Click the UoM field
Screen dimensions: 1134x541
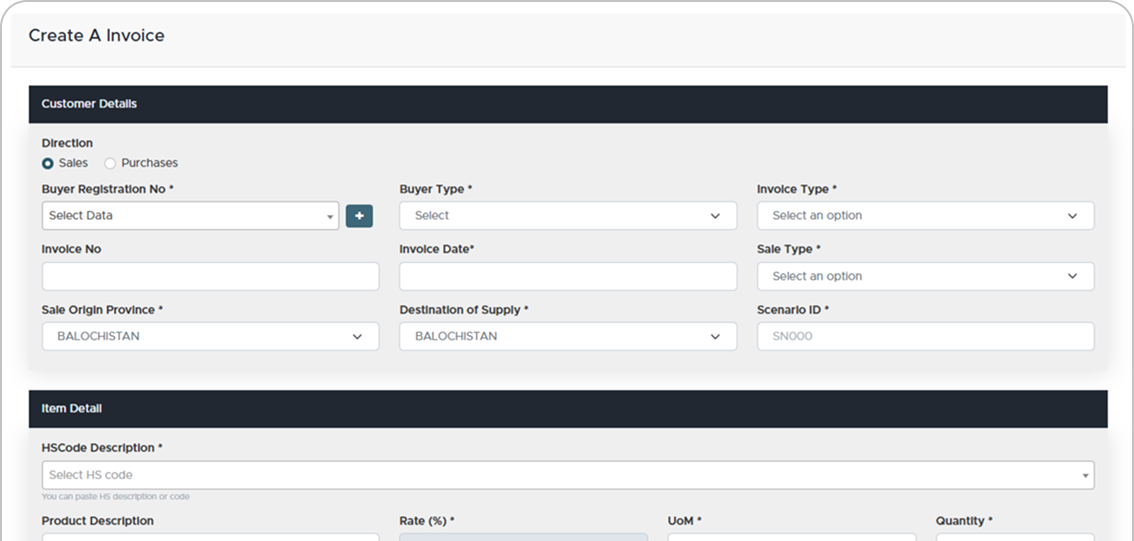[x=791, y=537]
